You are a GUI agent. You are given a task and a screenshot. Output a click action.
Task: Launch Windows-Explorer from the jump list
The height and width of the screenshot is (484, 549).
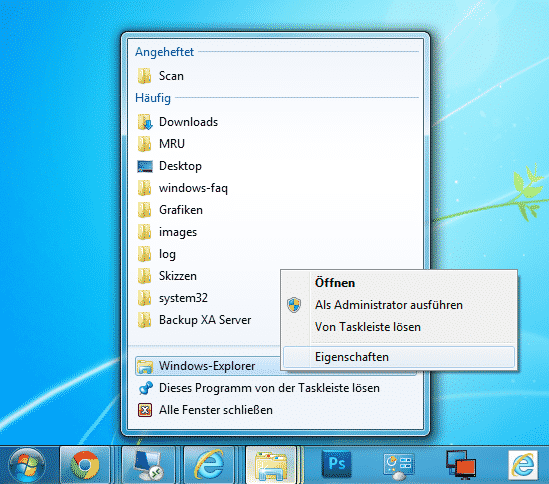(207, 366)
